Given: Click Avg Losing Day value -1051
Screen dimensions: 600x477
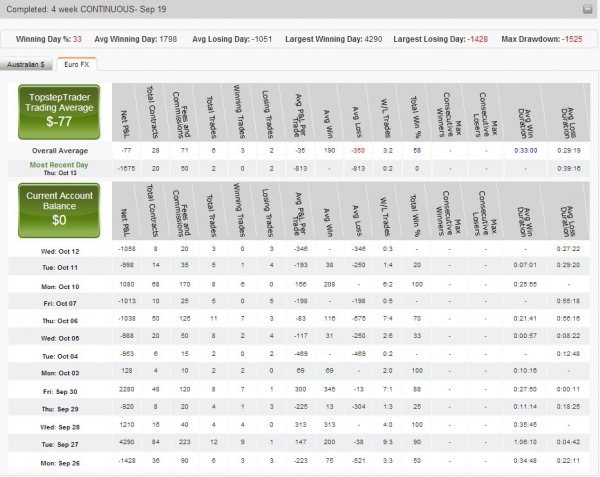Looking at the screenshot, I should click(262, 39).
